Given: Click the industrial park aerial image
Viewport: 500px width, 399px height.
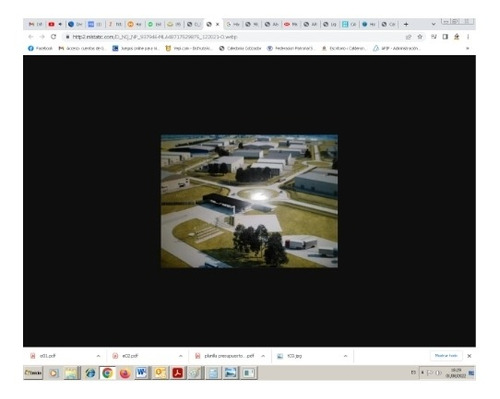Looking at the screenshot, I should point(249,201).
